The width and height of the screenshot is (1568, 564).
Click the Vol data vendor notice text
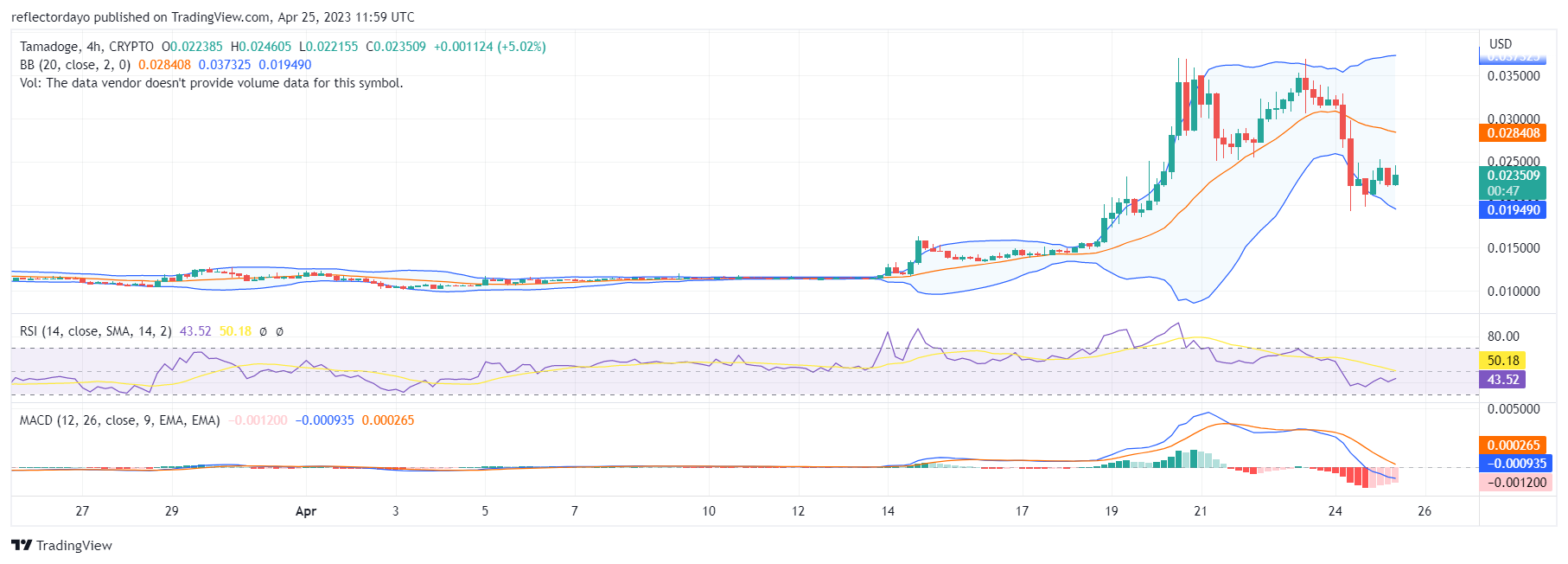[x=212, y=83]
